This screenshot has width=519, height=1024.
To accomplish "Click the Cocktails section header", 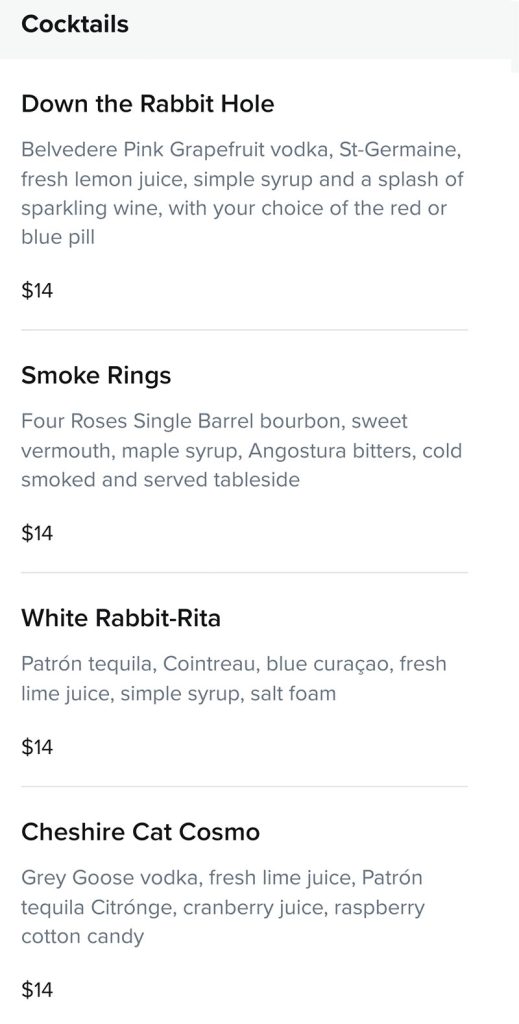I will point(74,24).
